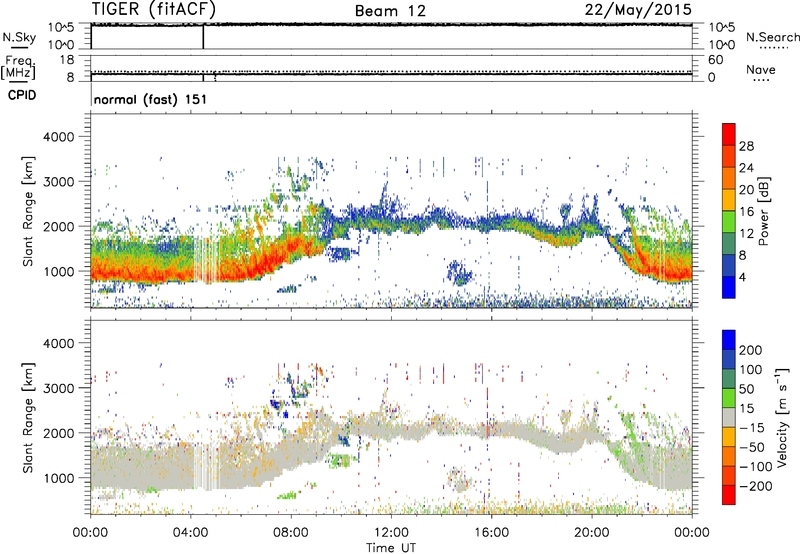Select the Freq. [MHz] axis label

(x=18, y=68)
